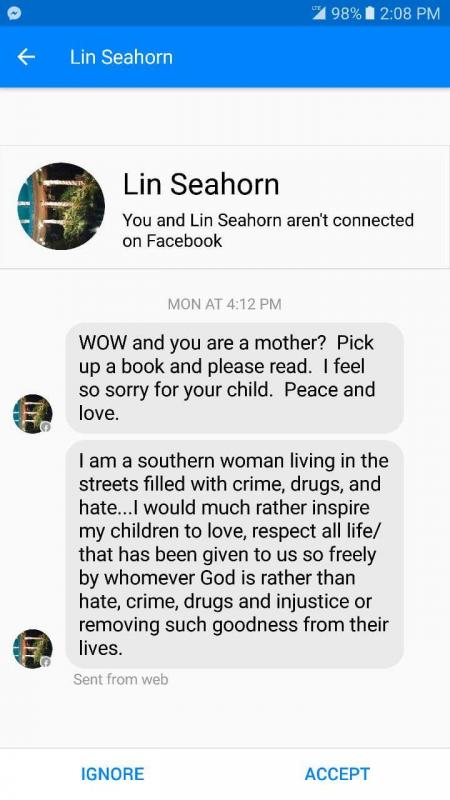Tap the 2:08 PM clock in status bar
The height and width of the screenshot is (800, 450).
point(410,13)
